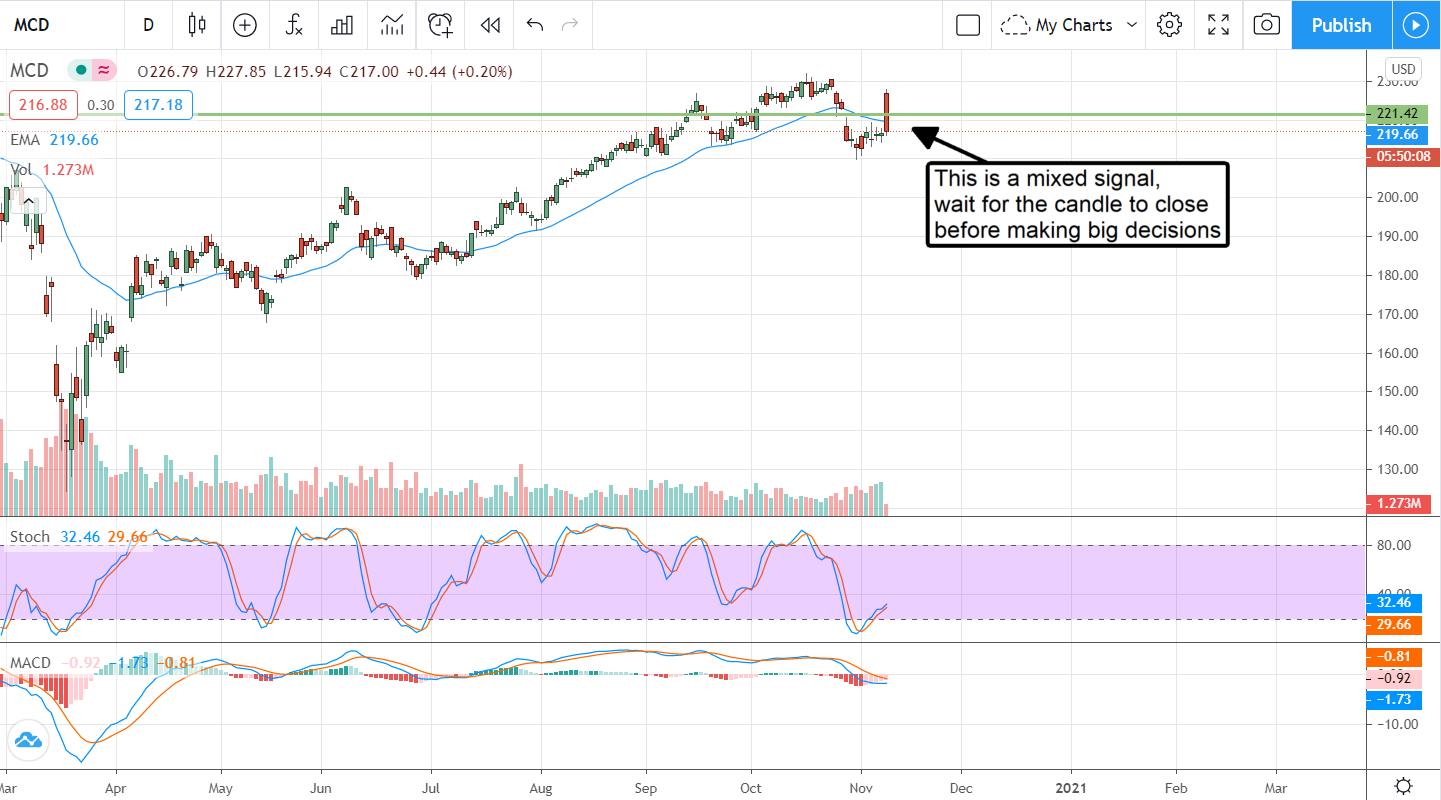Image resolution: width=1441 pixels, height=800 pixels.
Task: Open the Compare or Add Symbol tool
Action: click(x=245, y=25)
